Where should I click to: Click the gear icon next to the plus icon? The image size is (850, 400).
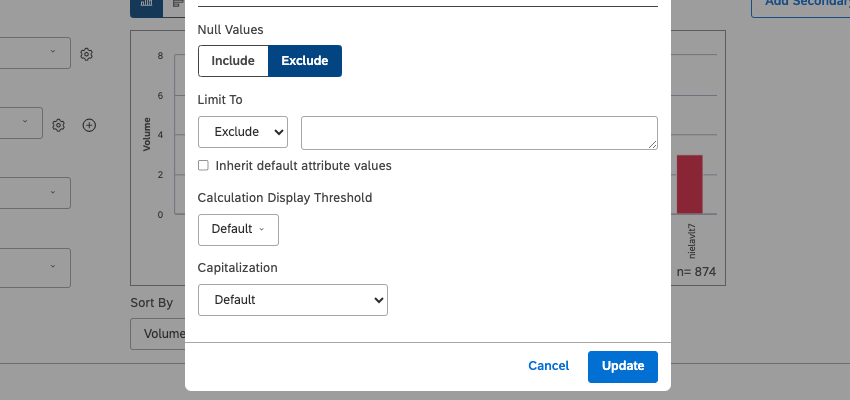coord(59,125)
